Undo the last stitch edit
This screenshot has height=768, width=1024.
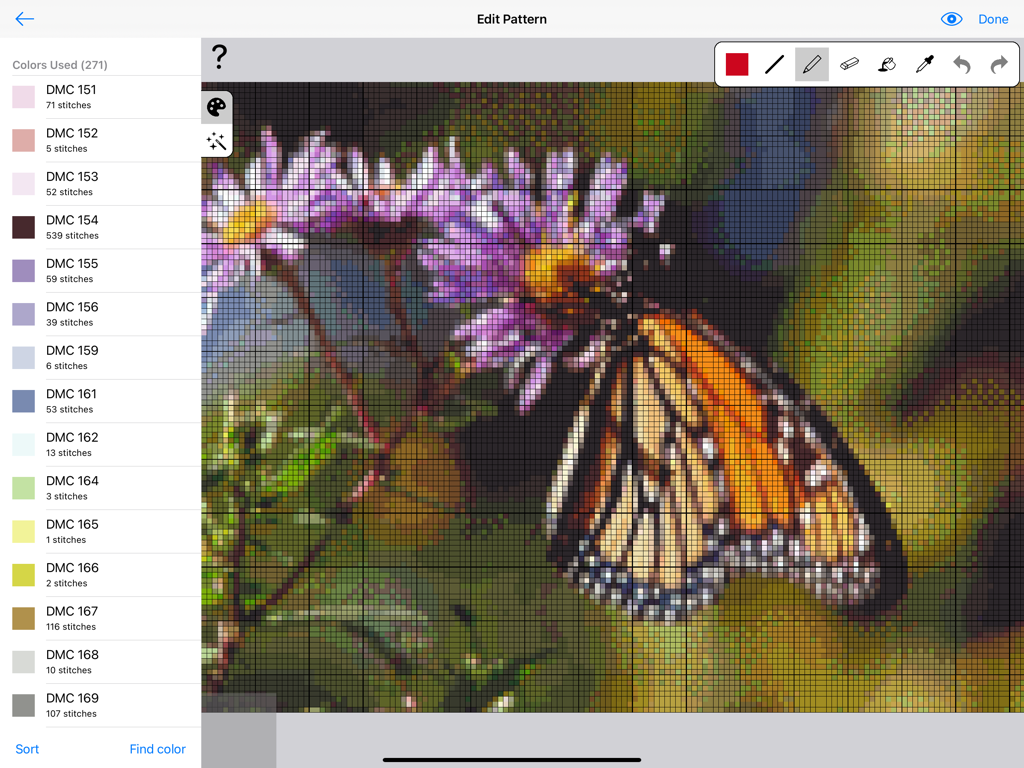tap(961, 64)
